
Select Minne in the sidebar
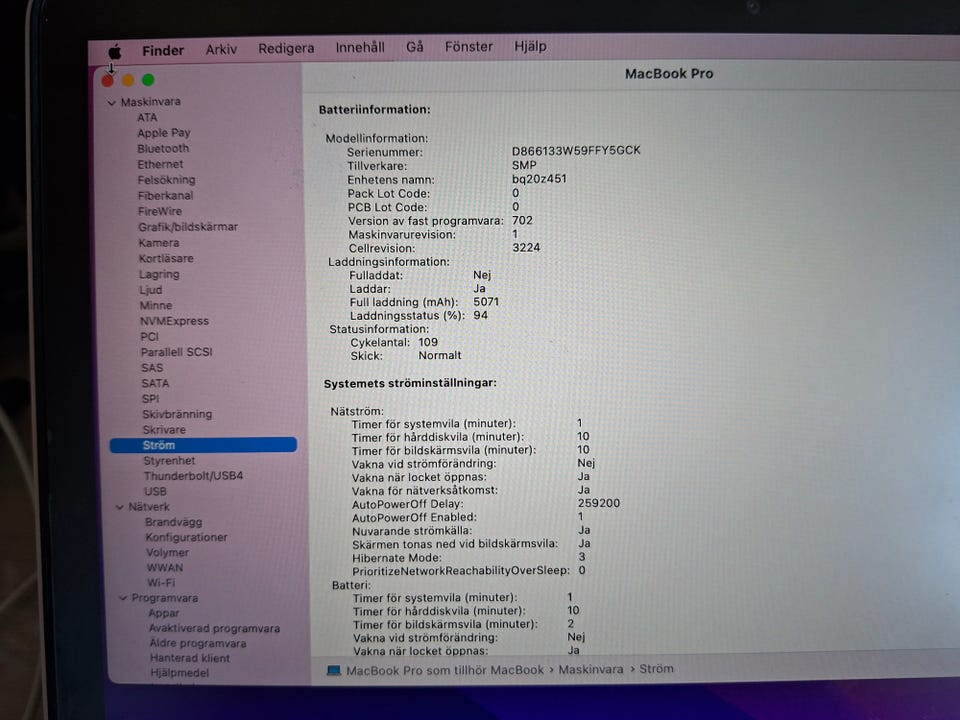click(x=156, y=306)
